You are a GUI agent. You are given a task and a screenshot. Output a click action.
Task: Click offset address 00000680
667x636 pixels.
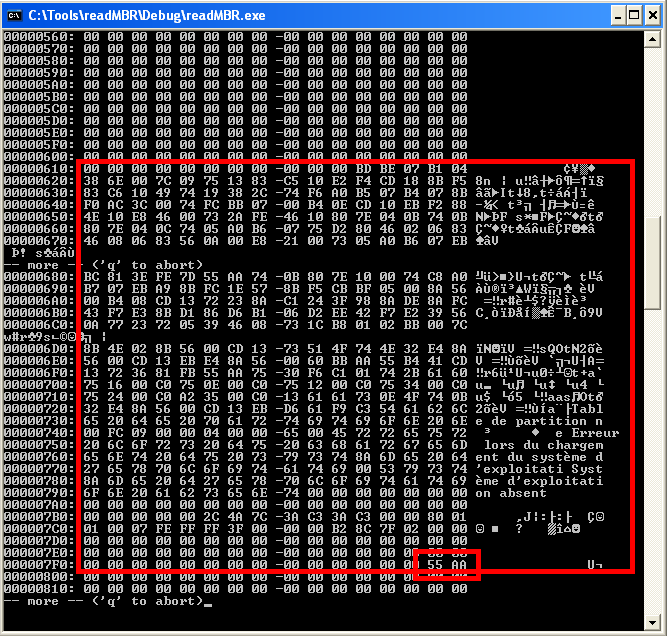37,276
